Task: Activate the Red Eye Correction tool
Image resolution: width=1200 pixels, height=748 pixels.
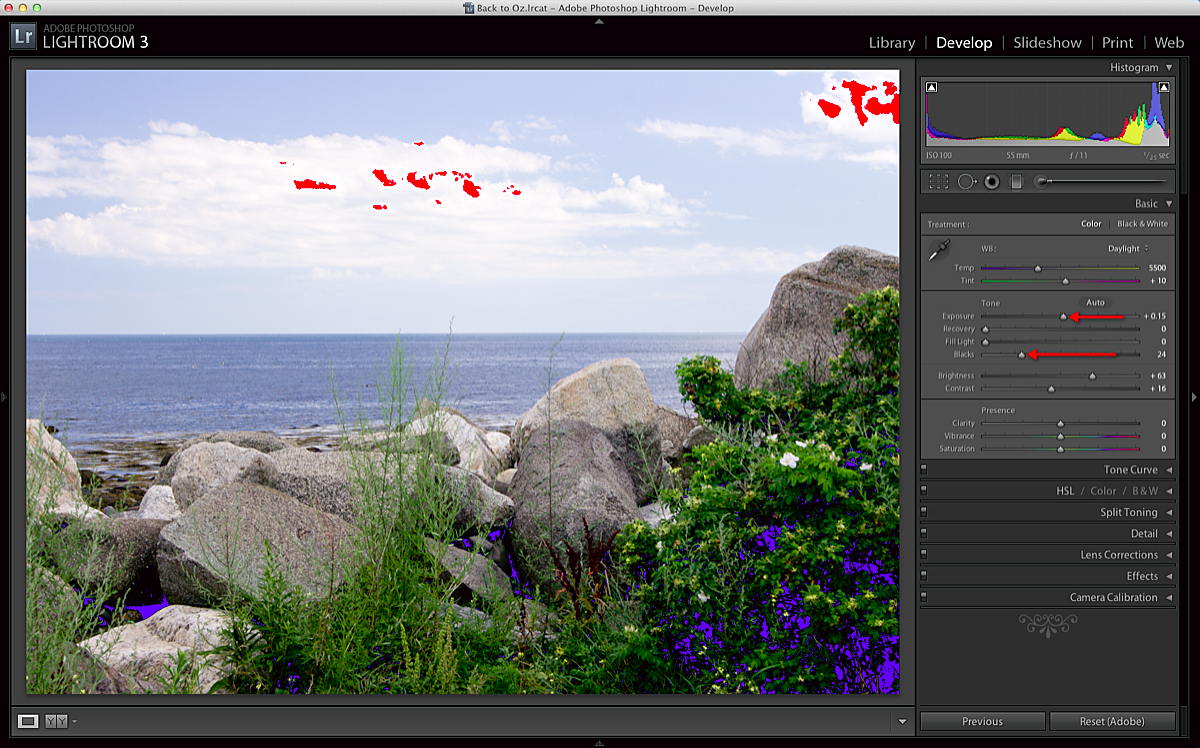Action: coord(991,182)
